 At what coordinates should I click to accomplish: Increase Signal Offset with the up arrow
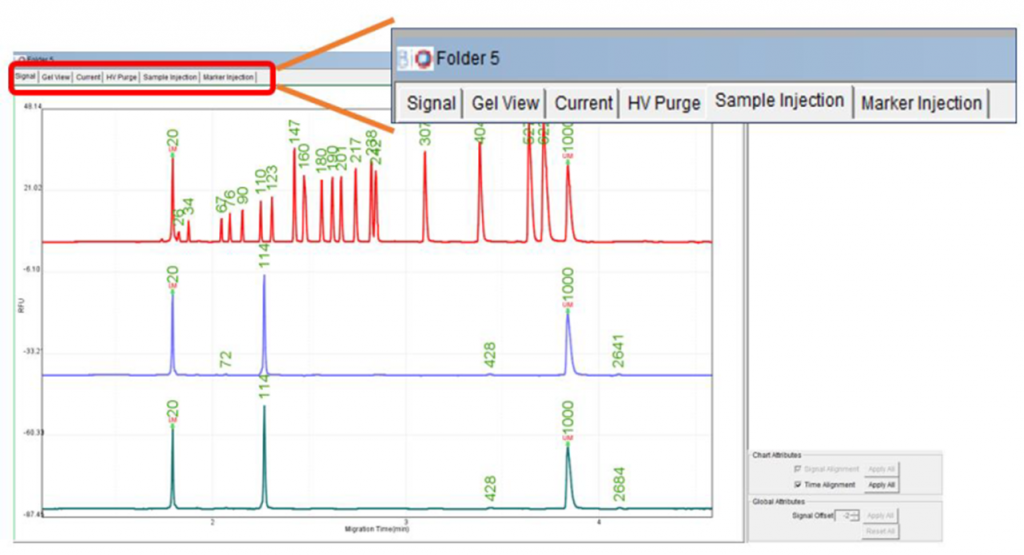[x=855, y=512]
